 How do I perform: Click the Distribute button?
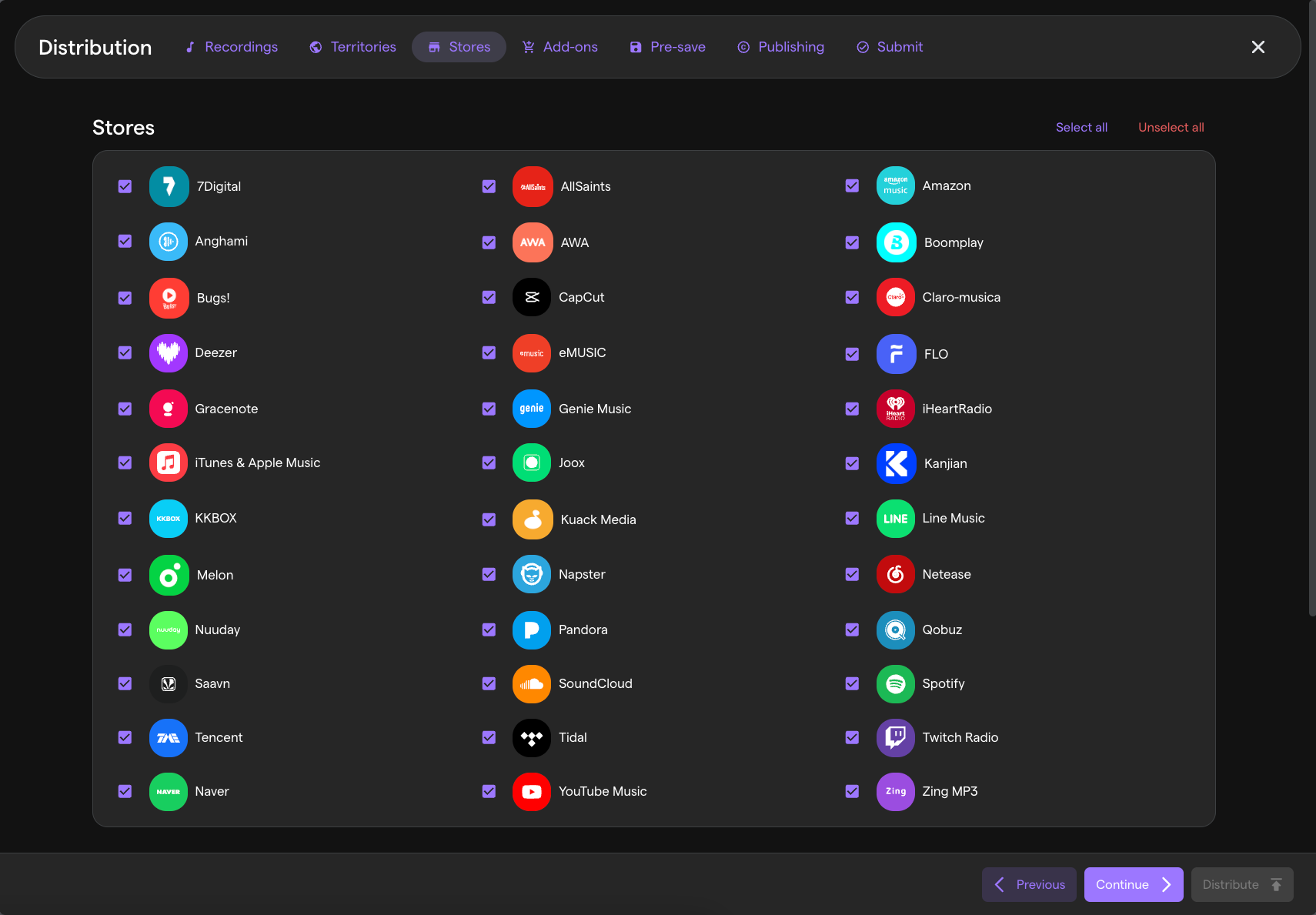[1242, 885]
